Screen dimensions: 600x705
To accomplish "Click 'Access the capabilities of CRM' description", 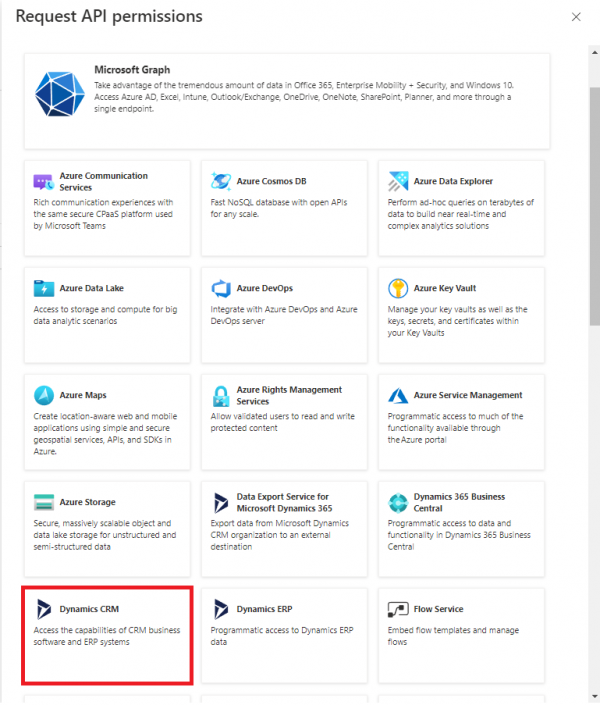I will (107, 636).
